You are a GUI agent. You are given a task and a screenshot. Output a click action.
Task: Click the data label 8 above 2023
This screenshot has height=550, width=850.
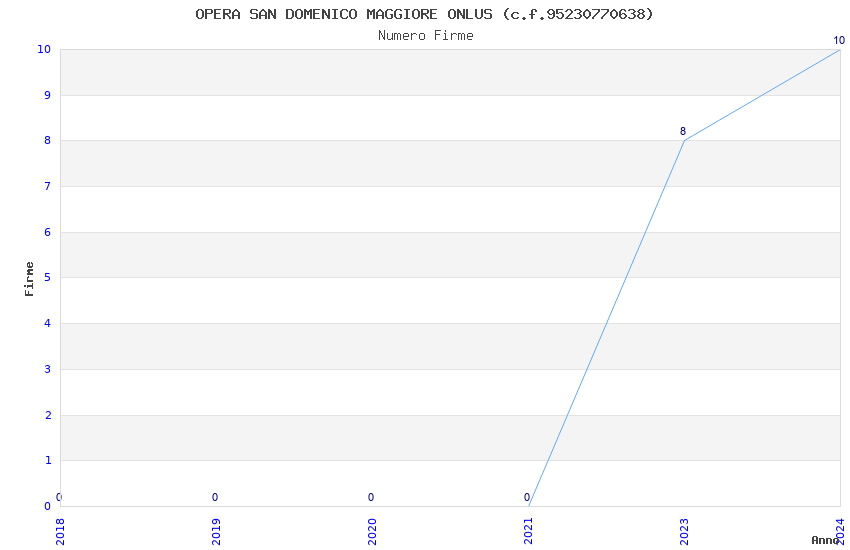point(683,131)
